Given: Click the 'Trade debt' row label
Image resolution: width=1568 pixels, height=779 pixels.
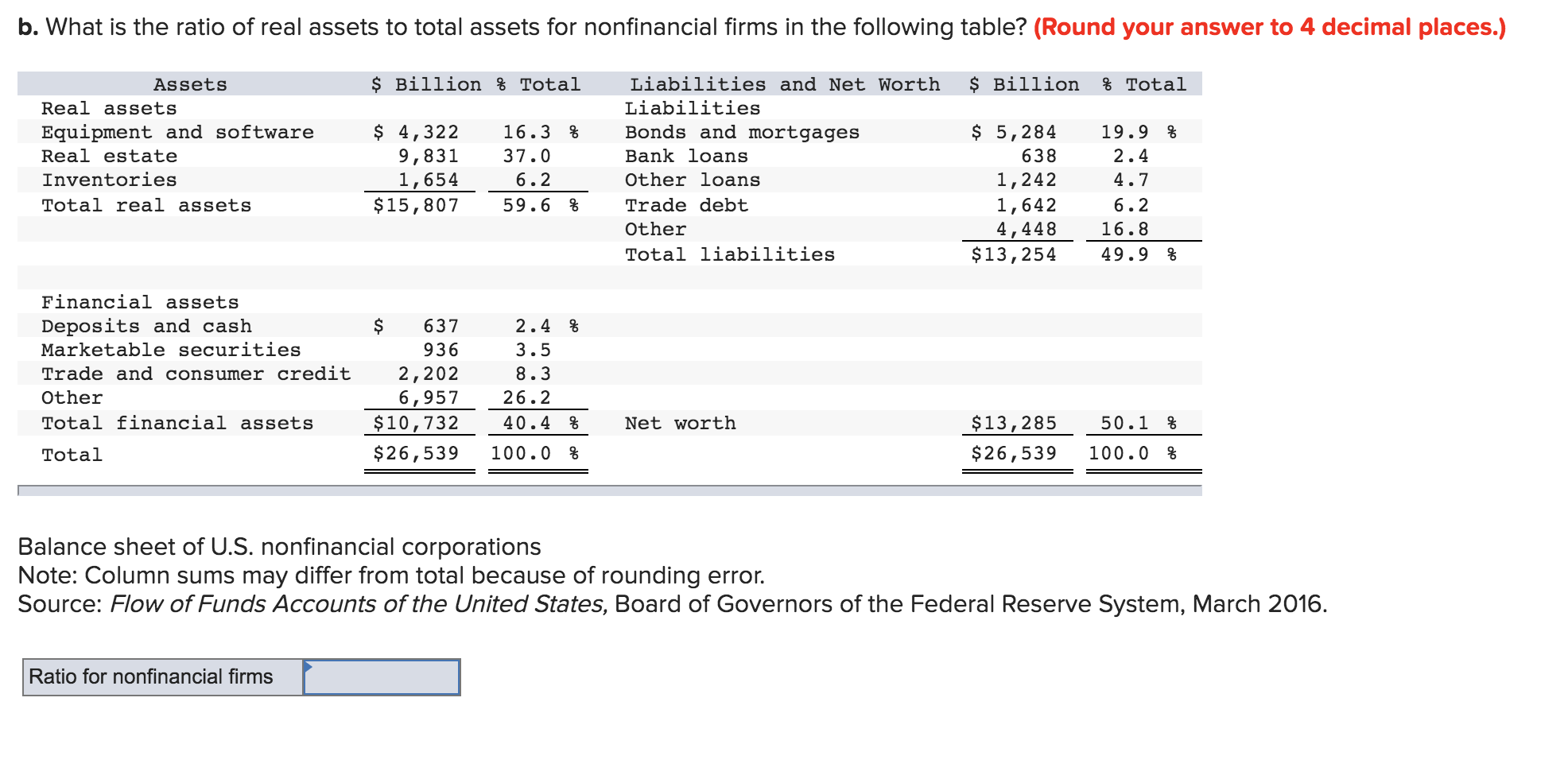Looking at the screenshot, I should [x=686, y=205].
